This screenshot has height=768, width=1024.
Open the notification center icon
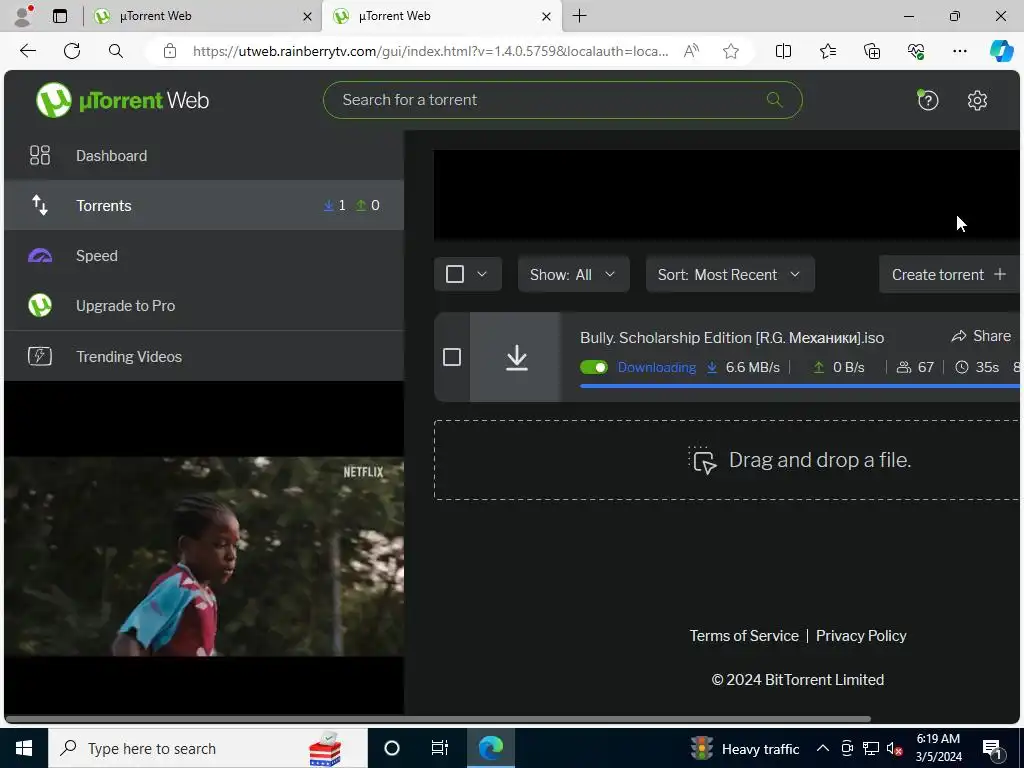[992, 748]
